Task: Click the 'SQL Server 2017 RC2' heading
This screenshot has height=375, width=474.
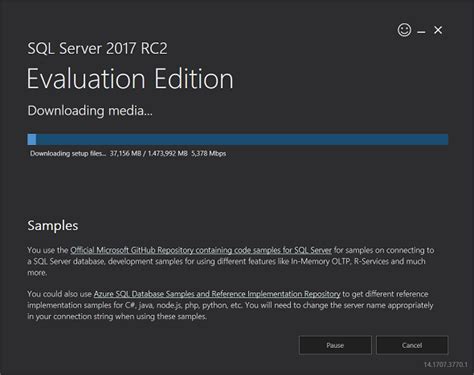Action: click(x=97, y=48)
